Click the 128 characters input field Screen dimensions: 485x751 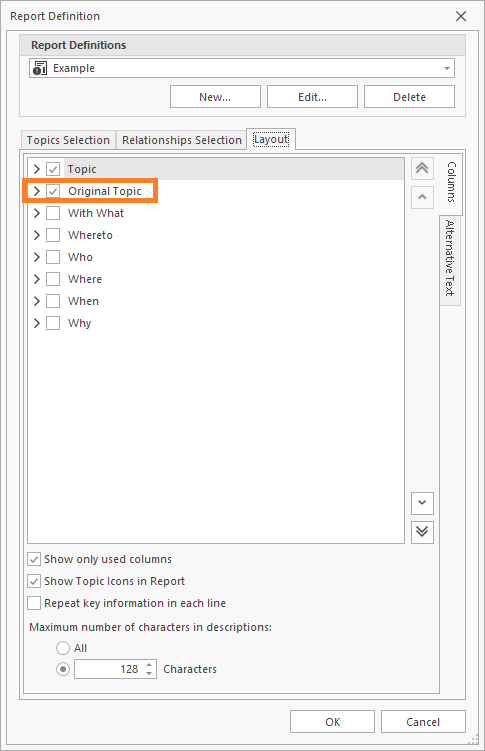pyautogui.click(x=109, y=669)
